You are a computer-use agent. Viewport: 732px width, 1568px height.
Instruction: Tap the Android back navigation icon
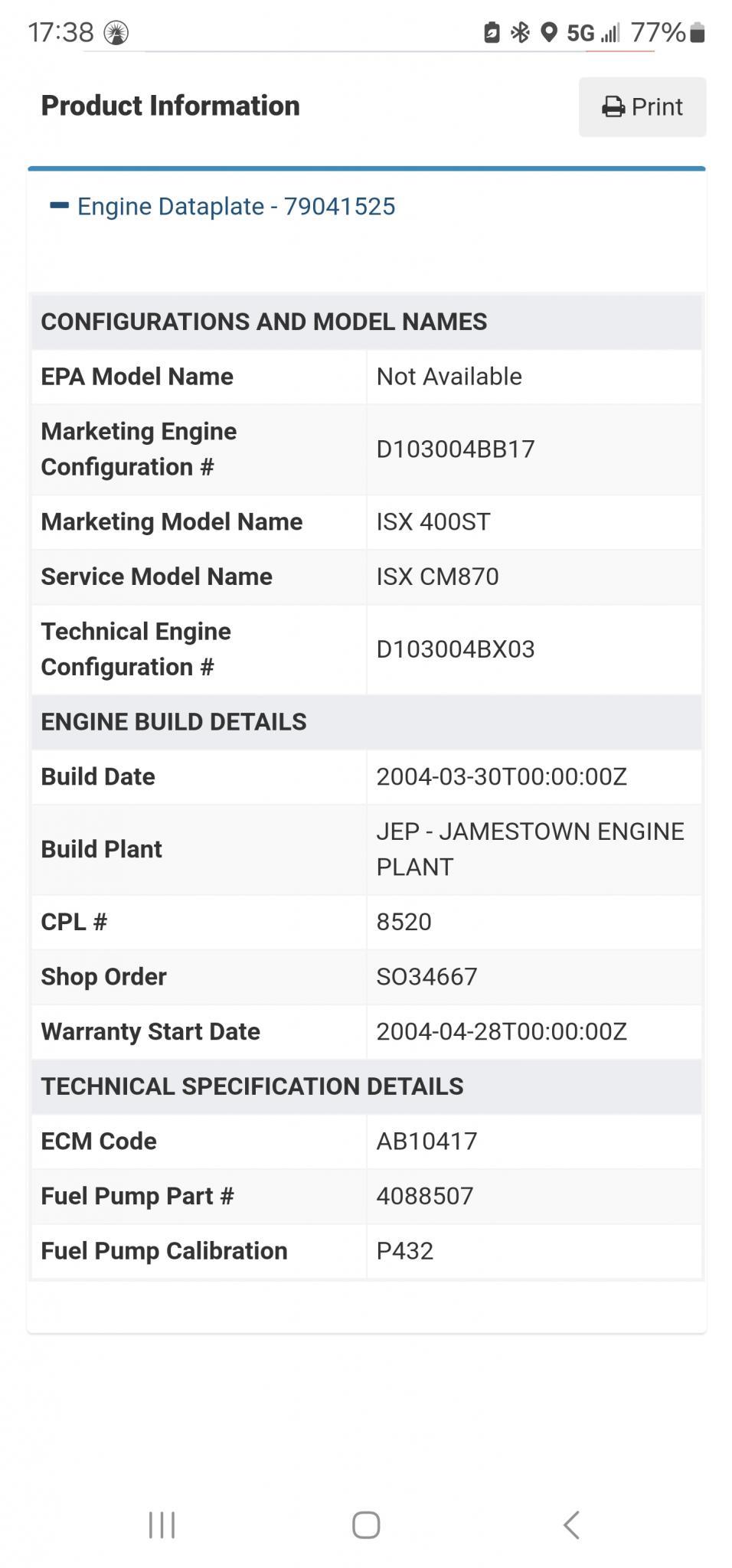click(x=571, y=1524)
